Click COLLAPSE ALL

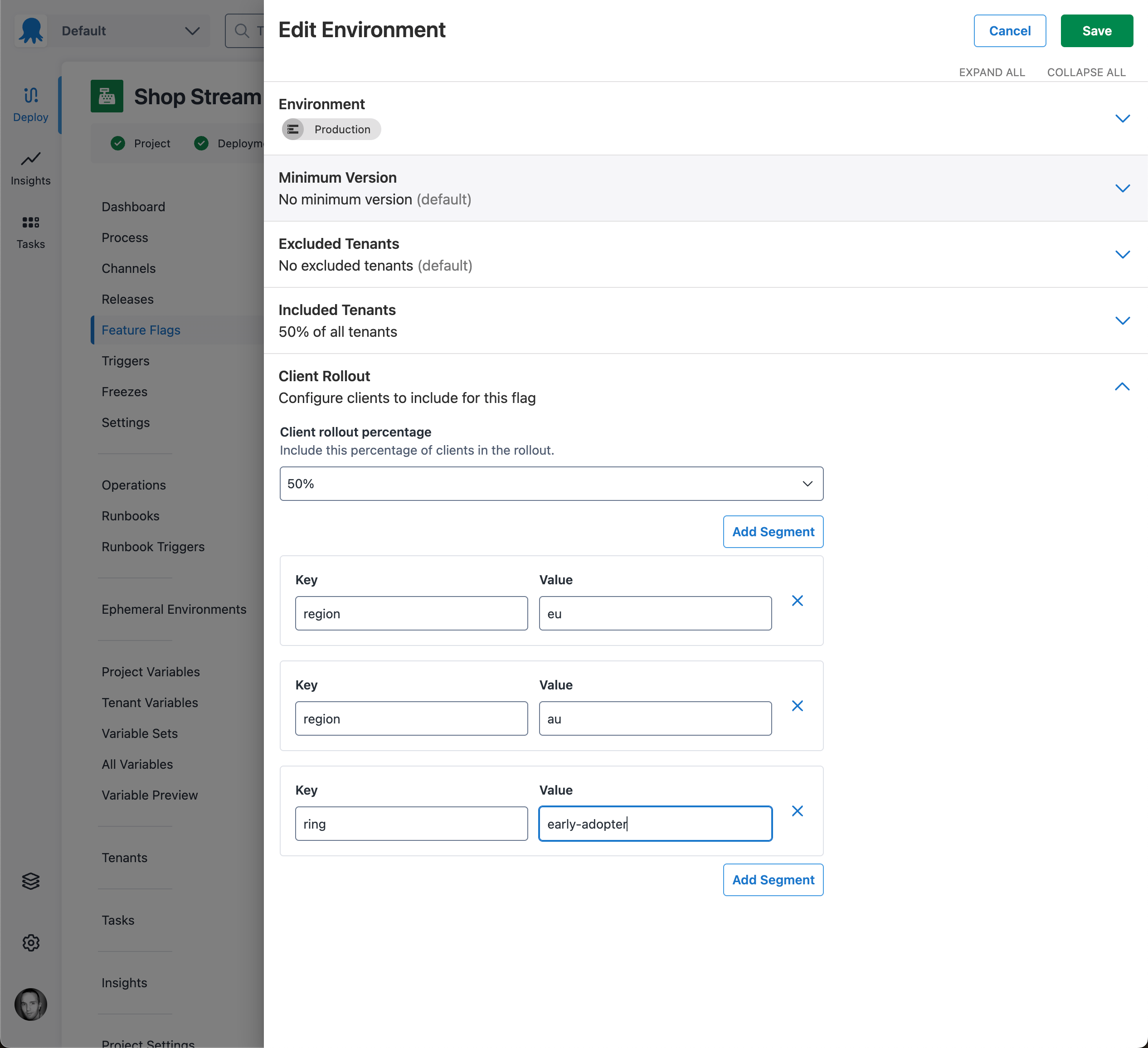point(1086,72)
